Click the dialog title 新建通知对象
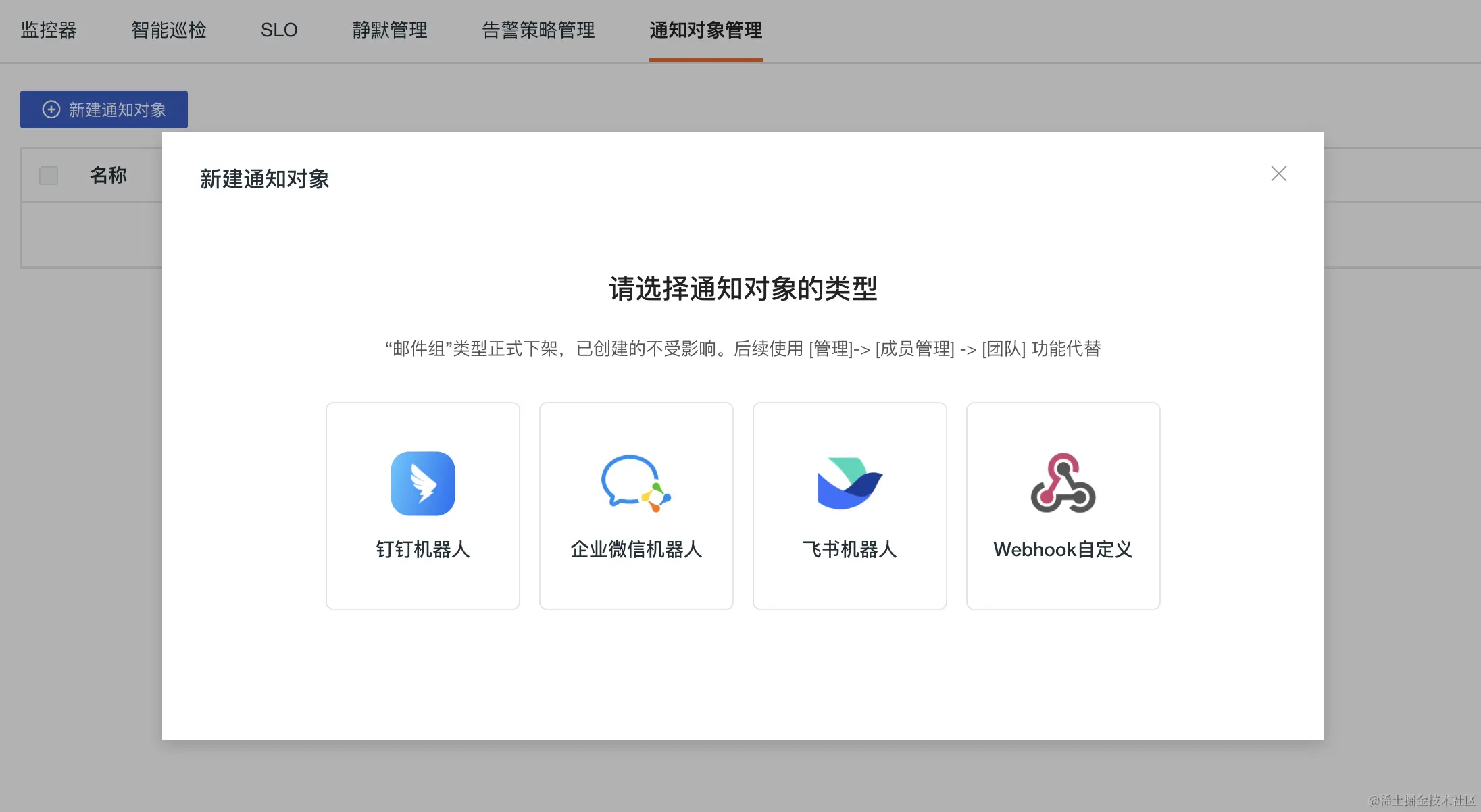1481x812 pixels. point(264,179)
